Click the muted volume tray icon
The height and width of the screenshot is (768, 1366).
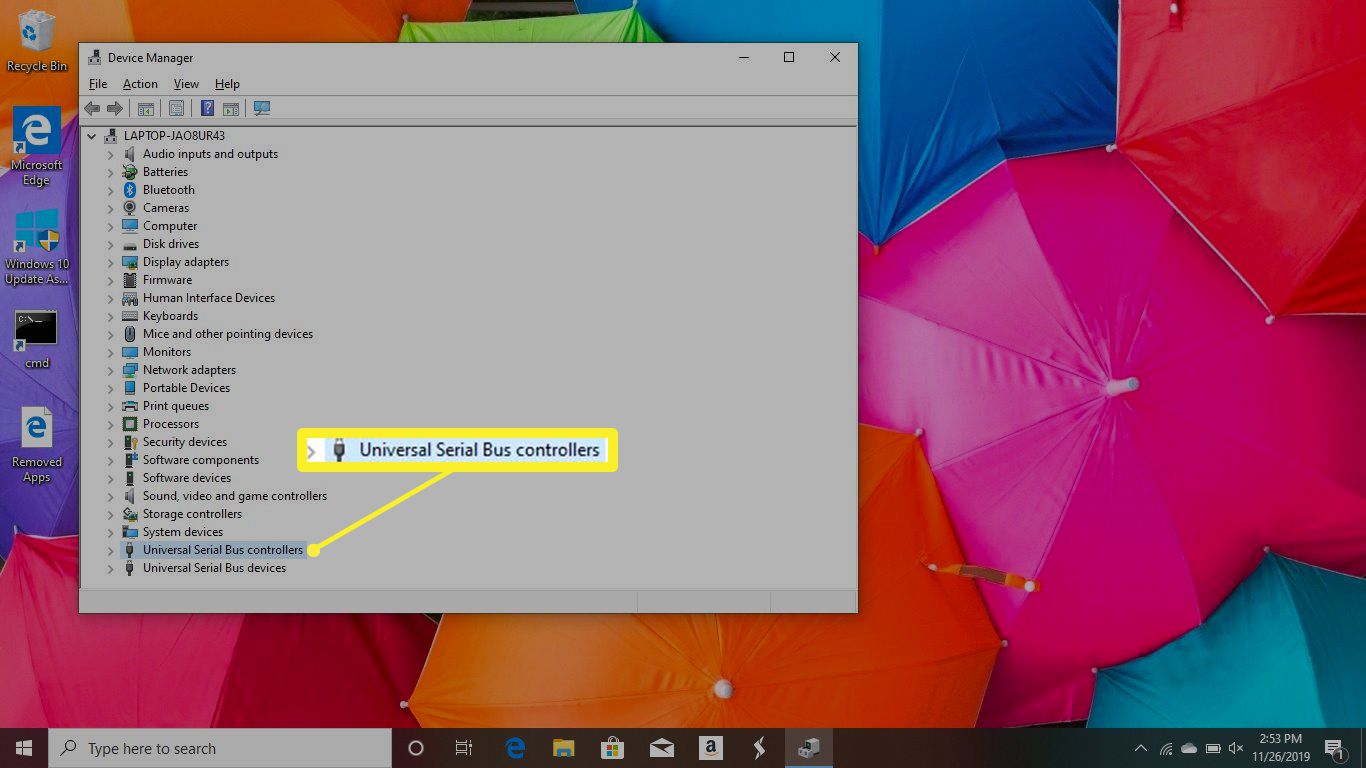tap(1236, 748)
